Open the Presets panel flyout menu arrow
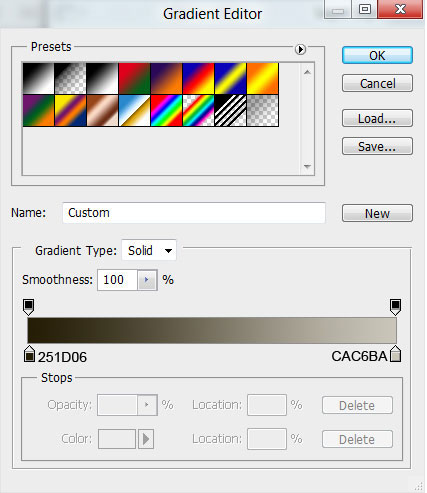Screen dimensions: 427x493 click(300, 50)
